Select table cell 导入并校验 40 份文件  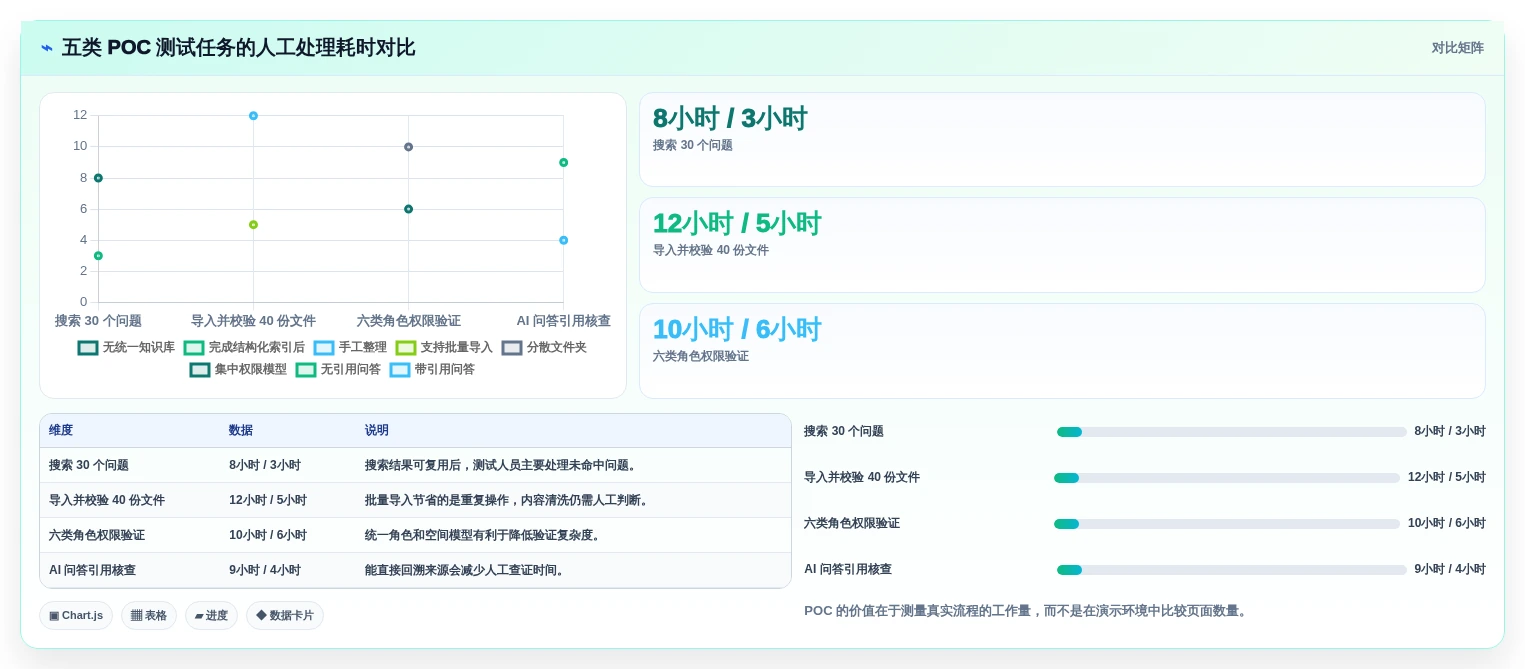[x=107, y=500]
